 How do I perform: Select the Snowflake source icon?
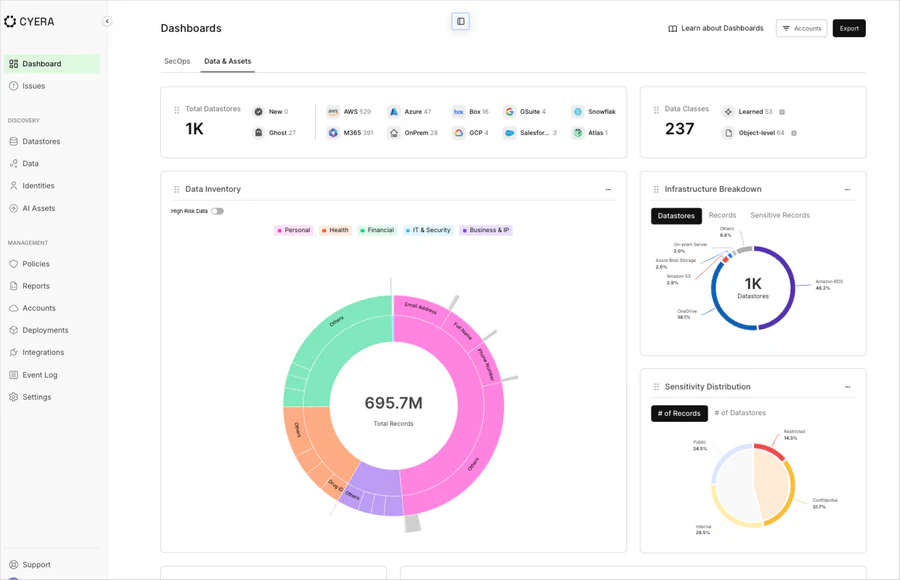[x=578, y=111]
